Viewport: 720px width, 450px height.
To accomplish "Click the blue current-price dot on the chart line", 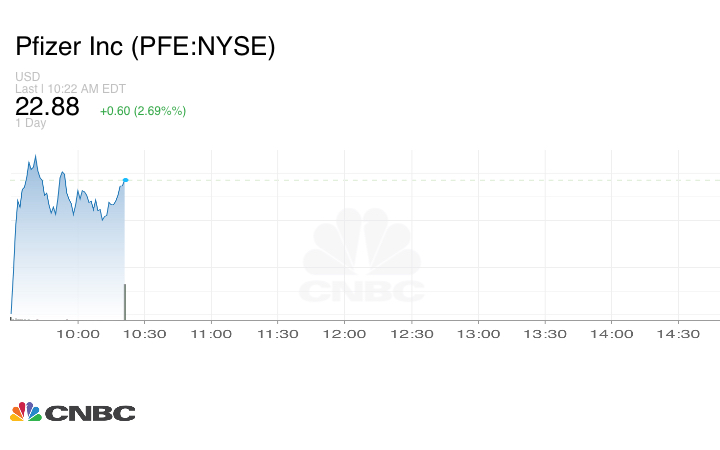I will click(x=125, y=180).
